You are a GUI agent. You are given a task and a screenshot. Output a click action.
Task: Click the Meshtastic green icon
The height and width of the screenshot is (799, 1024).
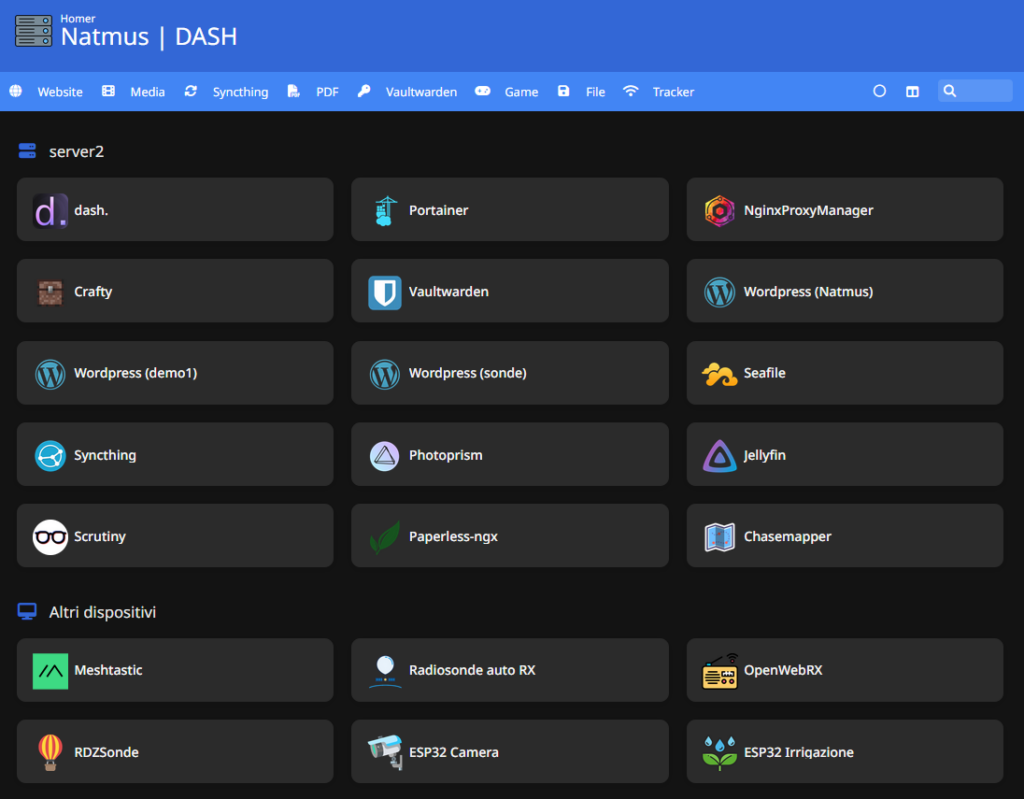click(50, 671)
